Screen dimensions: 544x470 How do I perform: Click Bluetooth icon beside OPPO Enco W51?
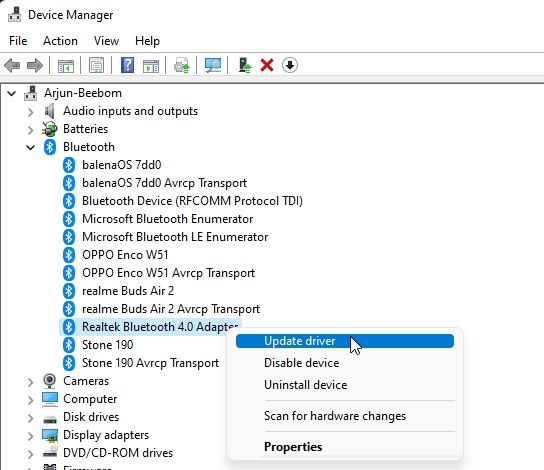69,255
